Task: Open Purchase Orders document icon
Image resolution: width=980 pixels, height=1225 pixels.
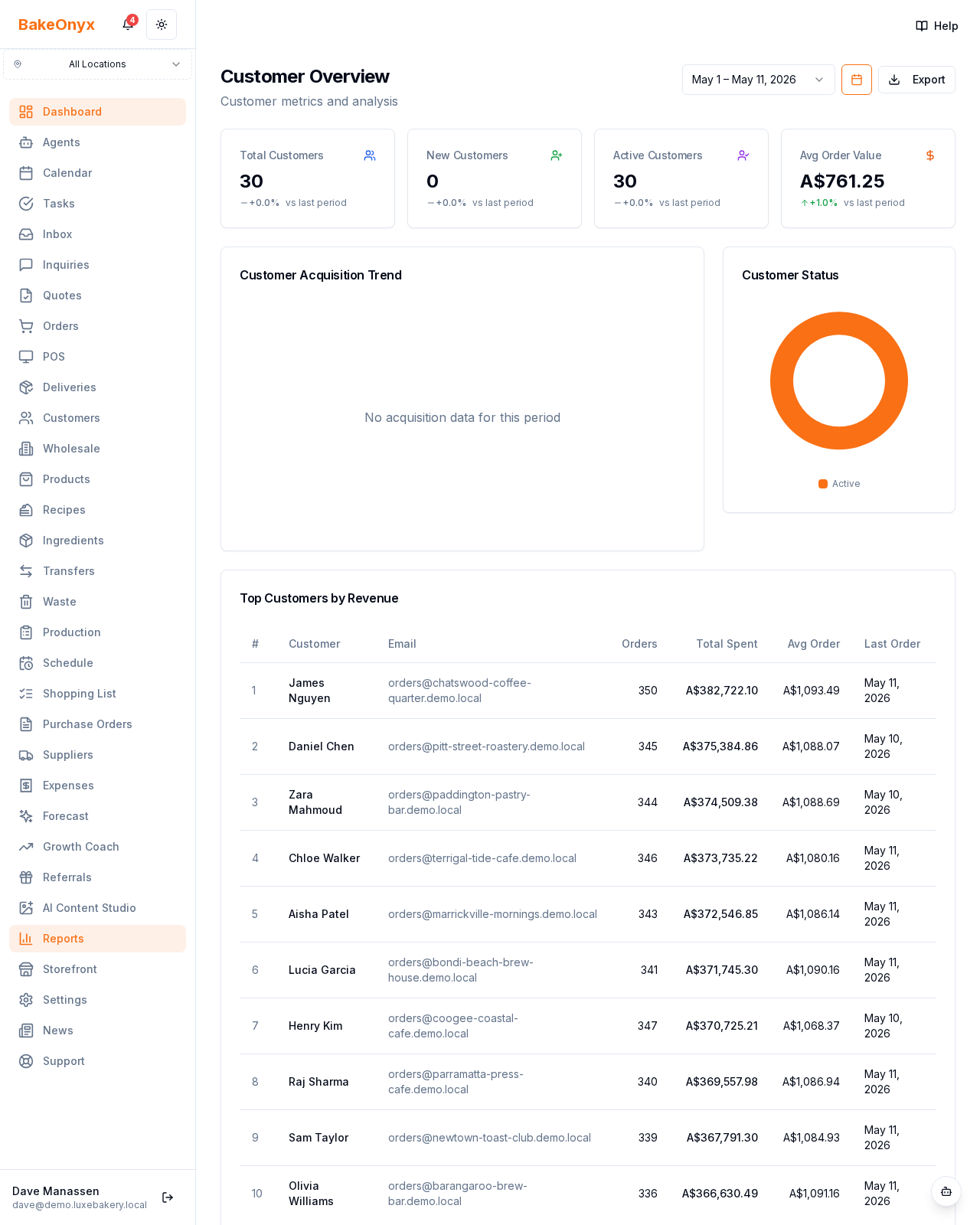Action: [x=26, y=724]
